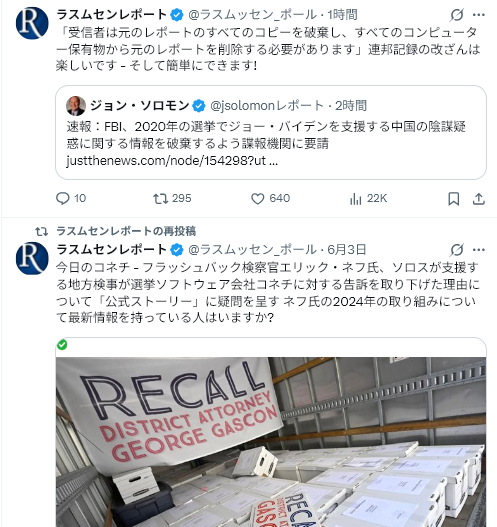Open the justthenews.com link in quoted tweet

[172, 161]
